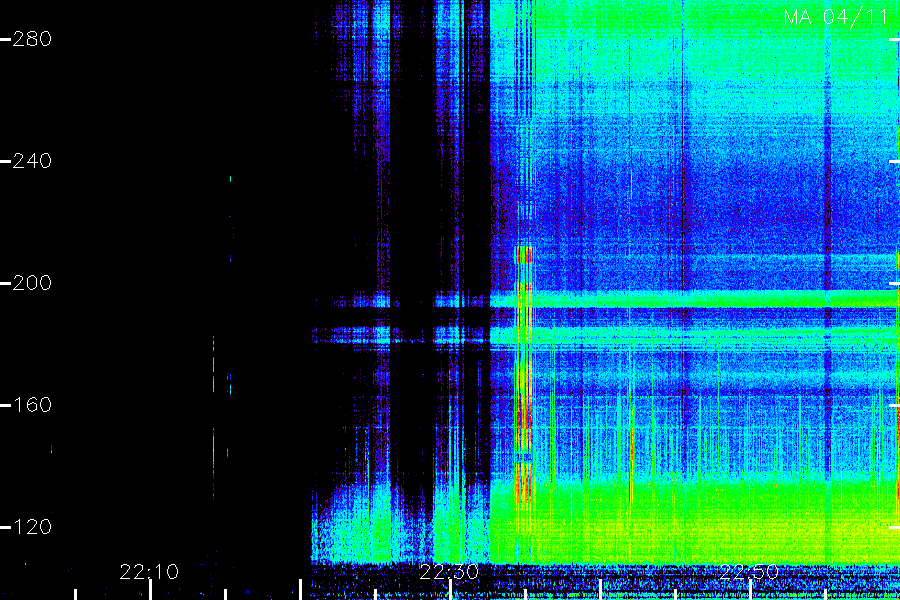Click the 120 frequency axis label

coord(32,527)
